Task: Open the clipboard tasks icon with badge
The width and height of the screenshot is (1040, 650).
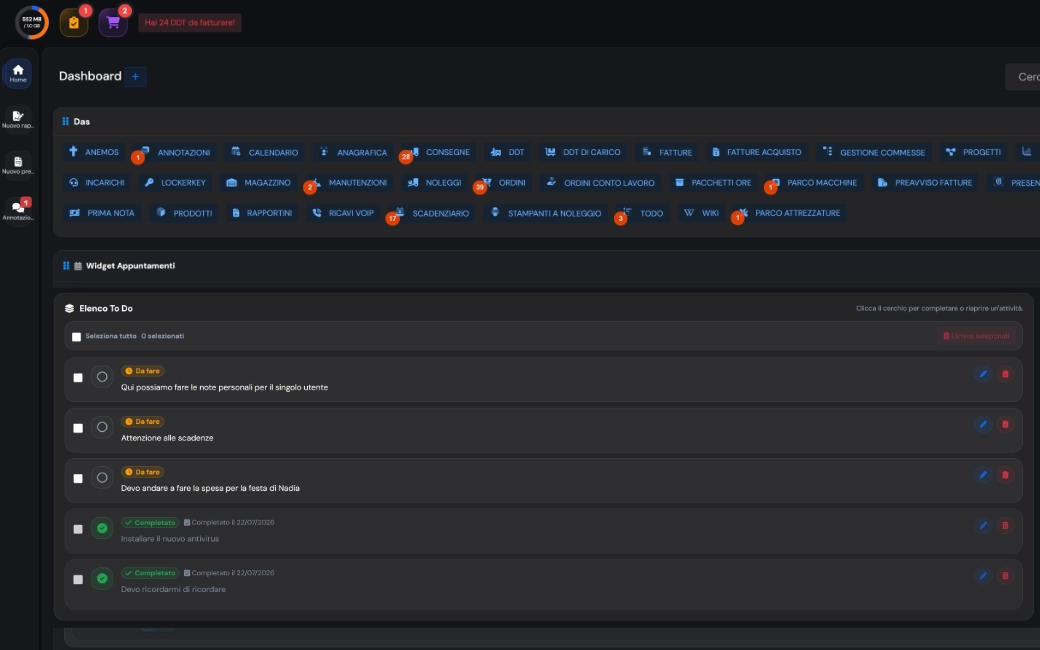Action: [74, 23]
